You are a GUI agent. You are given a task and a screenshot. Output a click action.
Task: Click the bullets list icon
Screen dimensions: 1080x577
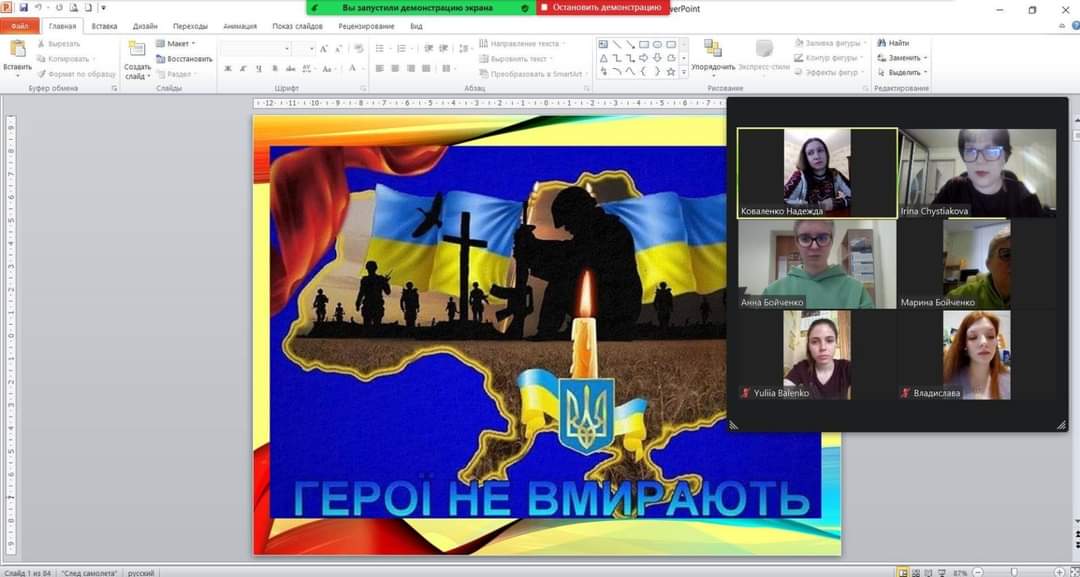(382, 49)
